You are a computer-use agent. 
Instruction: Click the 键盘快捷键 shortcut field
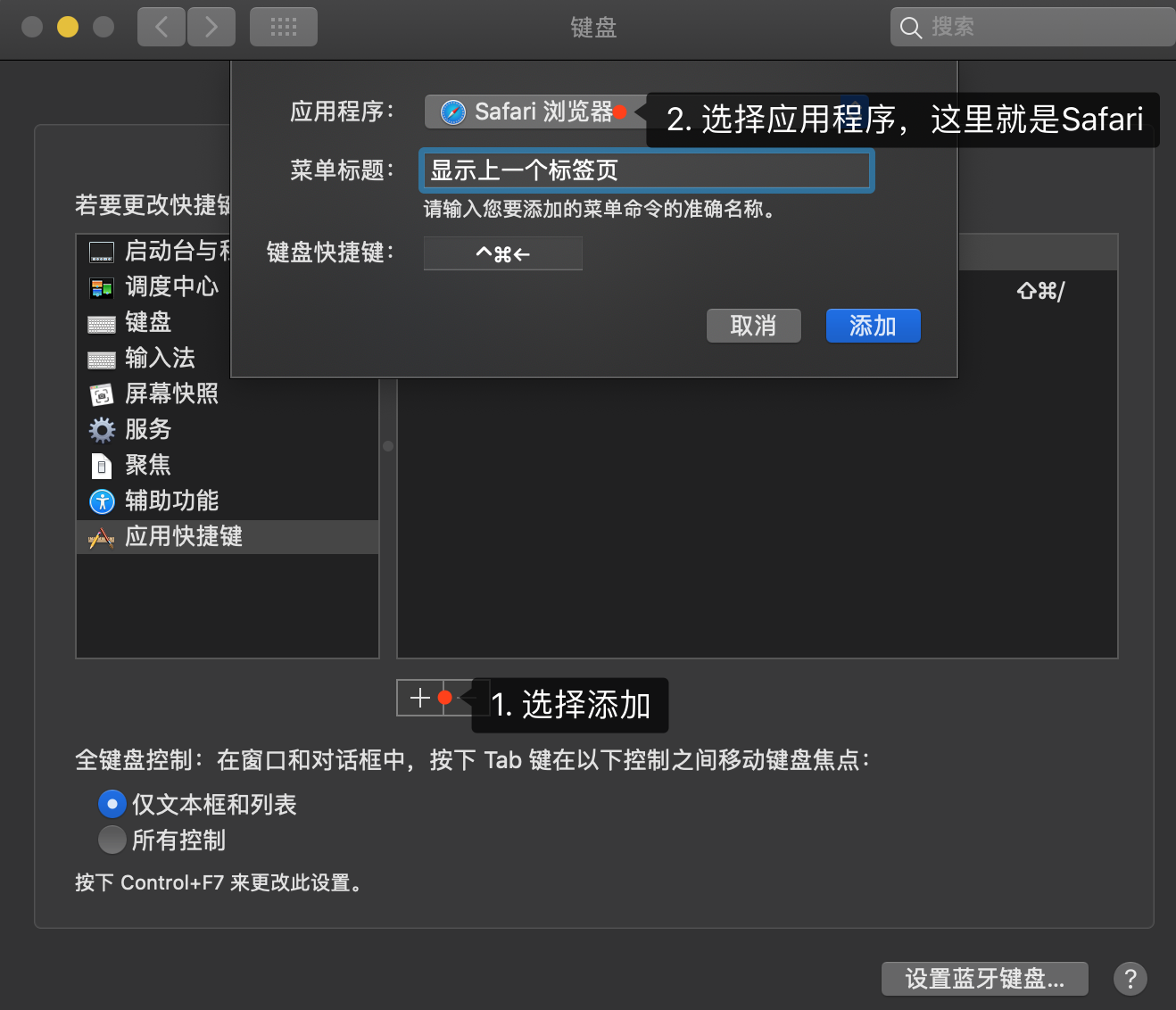(503, 253)
